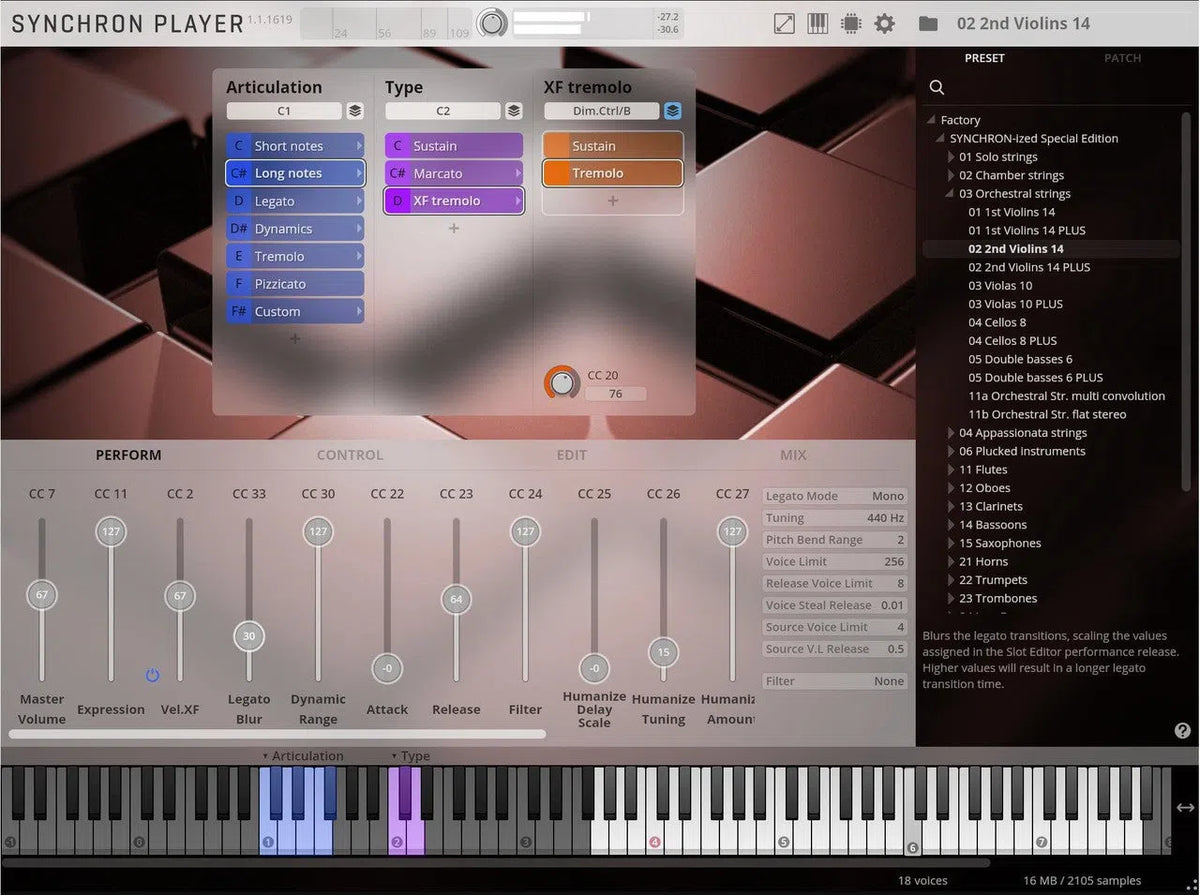Click the CPU performance chip icon
The width and height of the screenshot is (1200, 895).
851,23
